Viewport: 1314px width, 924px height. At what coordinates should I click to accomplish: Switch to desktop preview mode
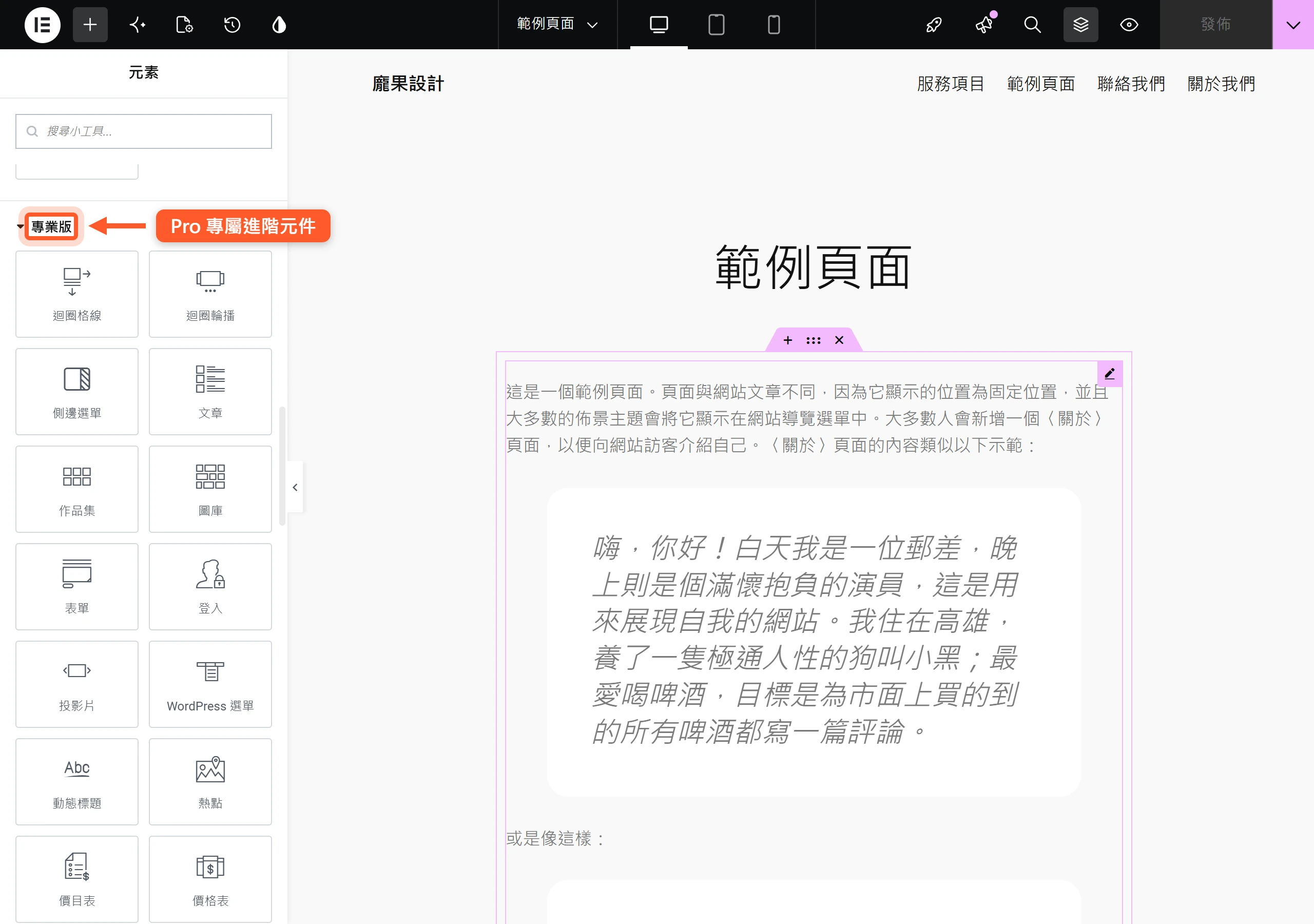tap(659, 25)
